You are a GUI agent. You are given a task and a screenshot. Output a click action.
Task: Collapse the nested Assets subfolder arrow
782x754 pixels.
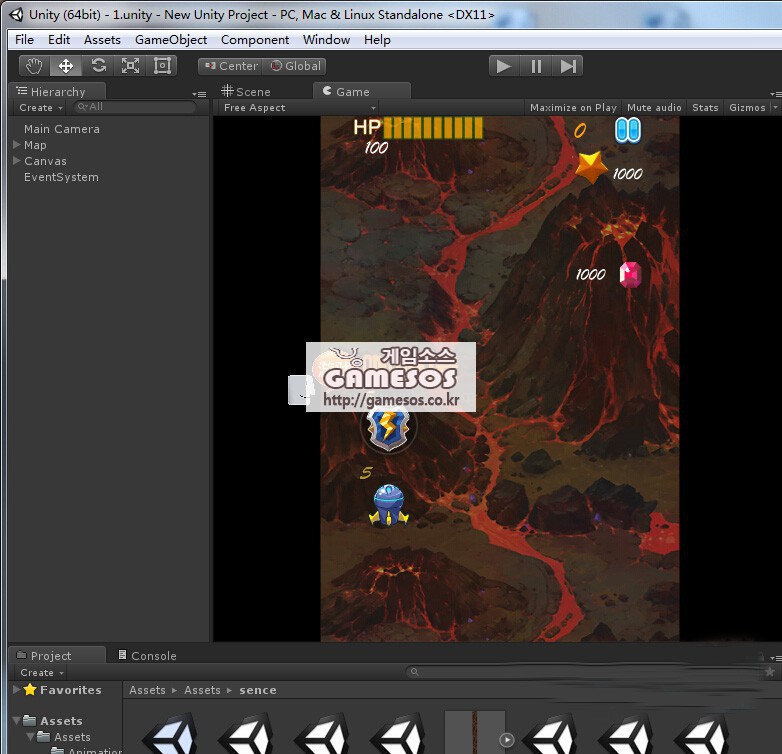pyautogui.click(x=30, y=736)
